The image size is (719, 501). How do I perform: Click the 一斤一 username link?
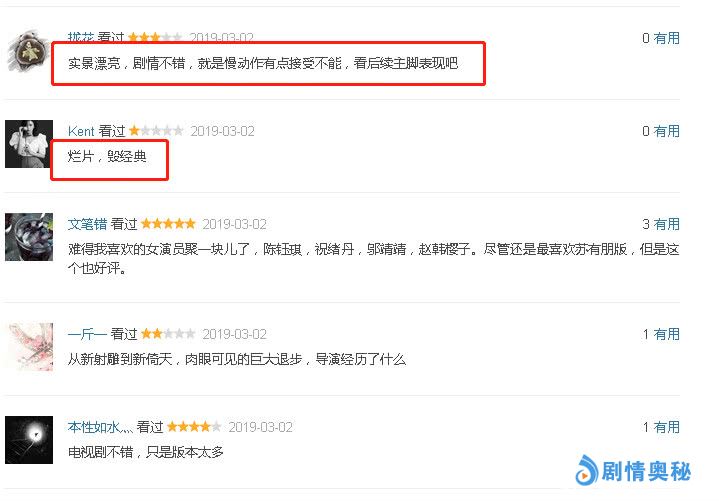click(87, 334)
